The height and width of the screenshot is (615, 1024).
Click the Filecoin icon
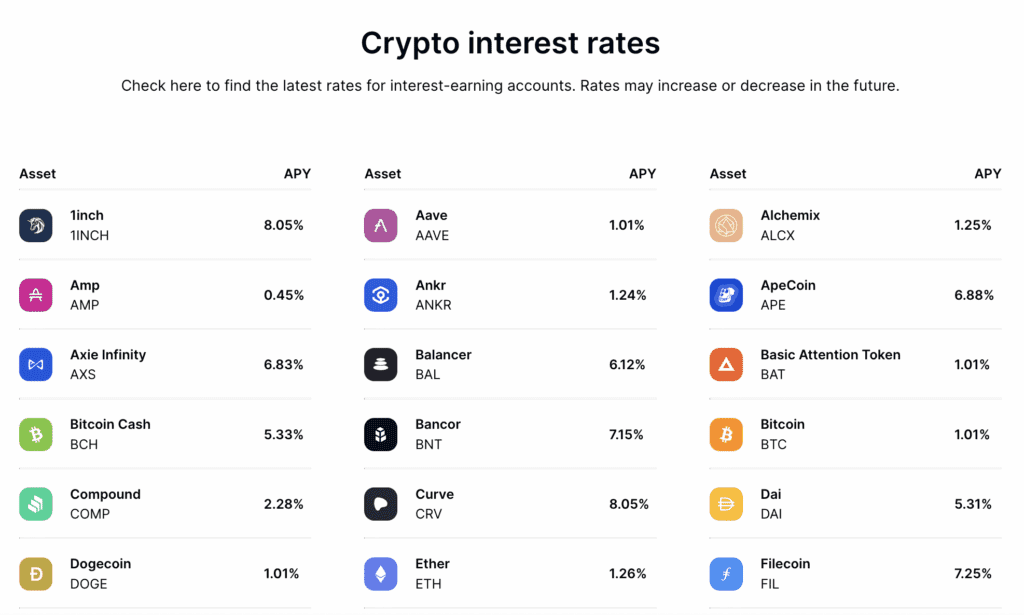(726, 573)
